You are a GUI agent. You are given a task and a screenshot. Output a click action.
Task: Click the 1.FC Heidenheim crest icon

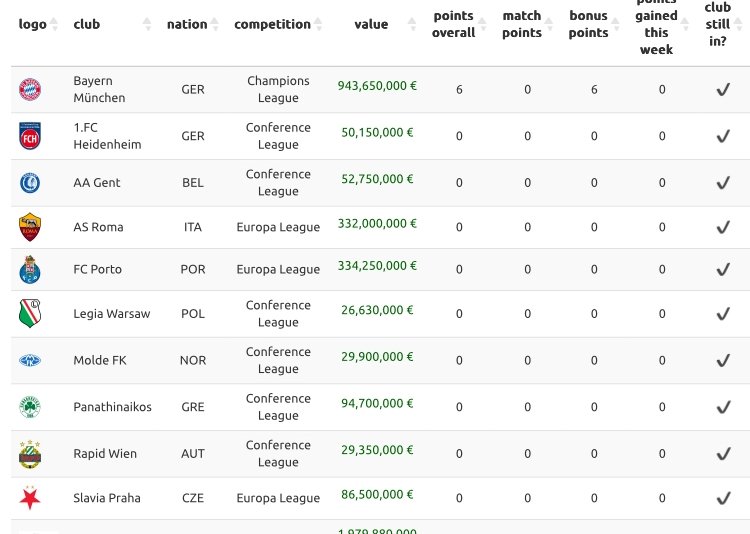[29, 136]
